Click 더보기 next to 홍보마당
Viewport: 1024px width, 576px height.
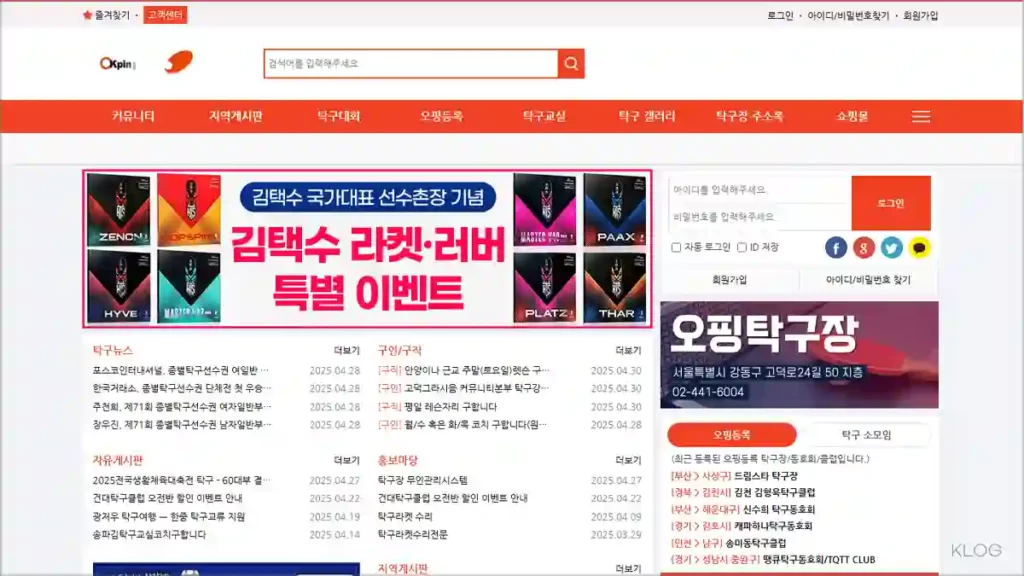[x=628, y=460]
